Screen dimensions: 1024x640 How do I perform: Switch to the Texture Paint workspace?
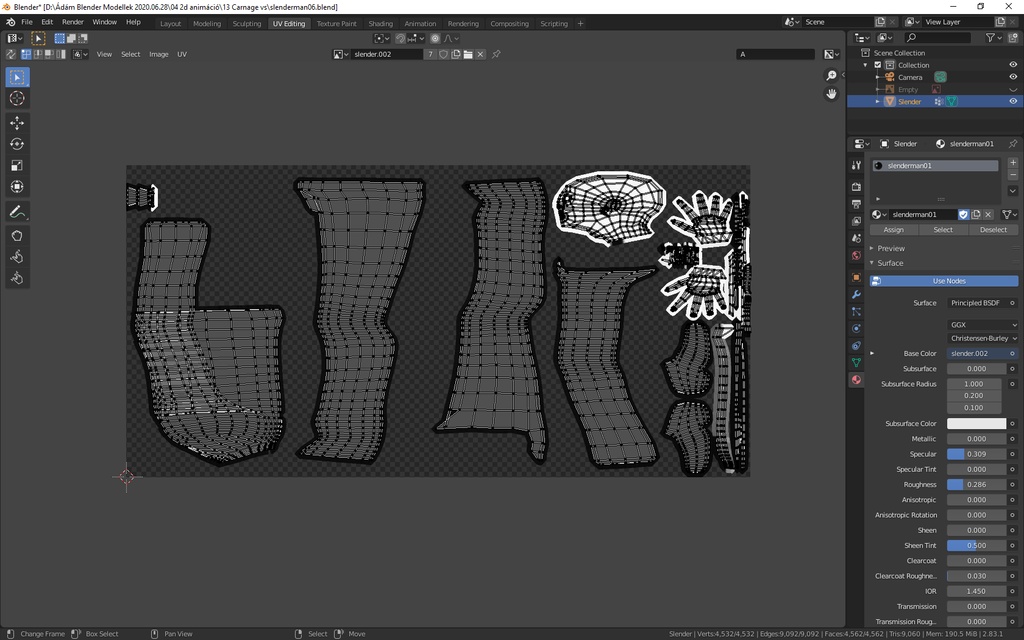(336, 24)
